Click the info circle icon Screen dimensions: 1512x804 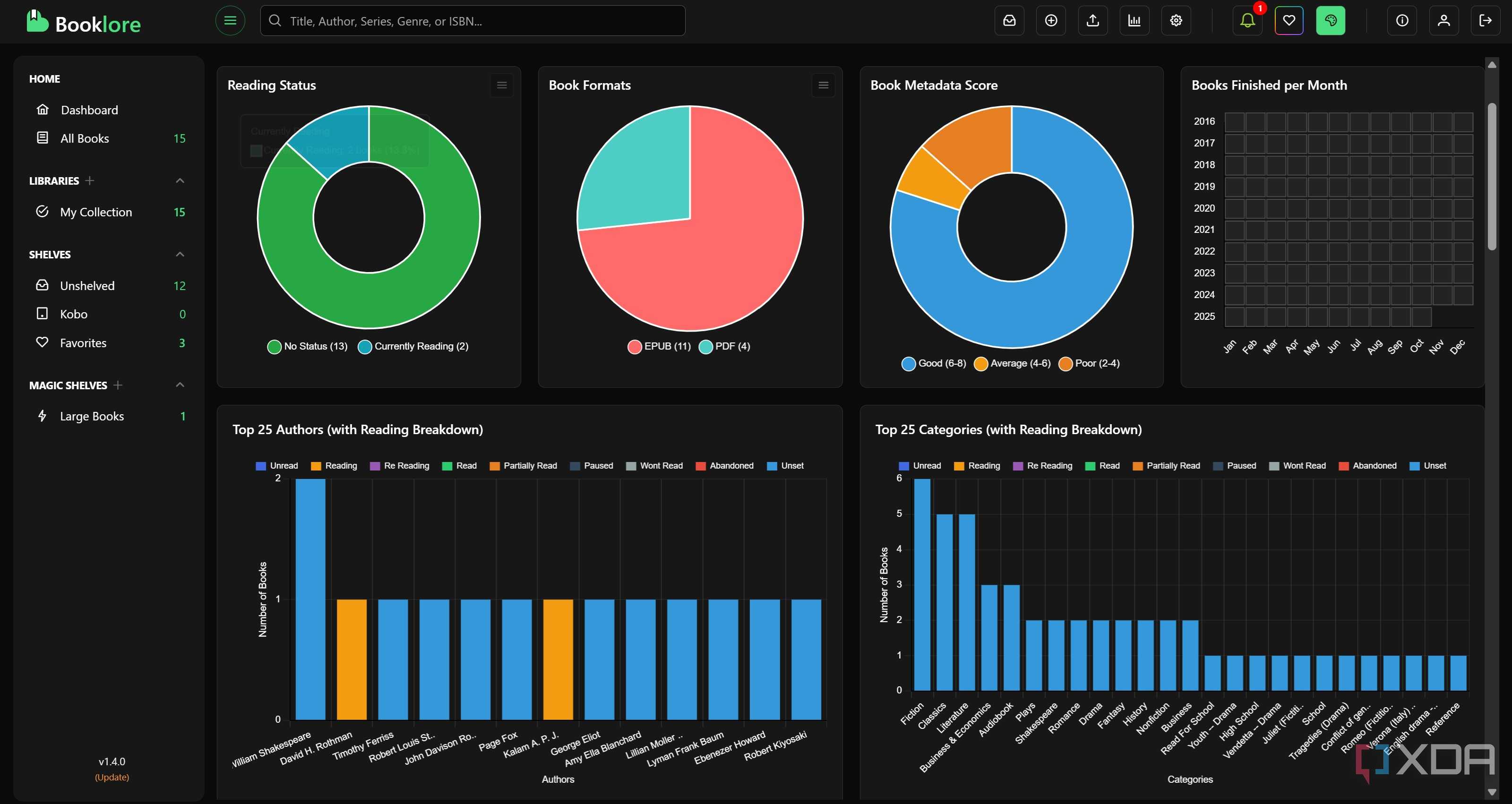[x=1401, y=20]
